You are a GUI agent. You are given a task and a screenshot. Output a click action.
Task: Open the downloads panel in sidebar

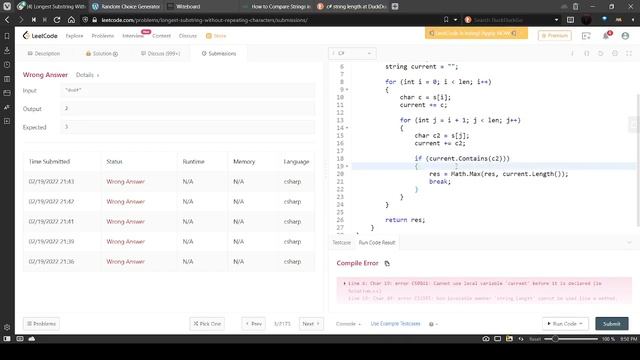click(x=7, y=50)
